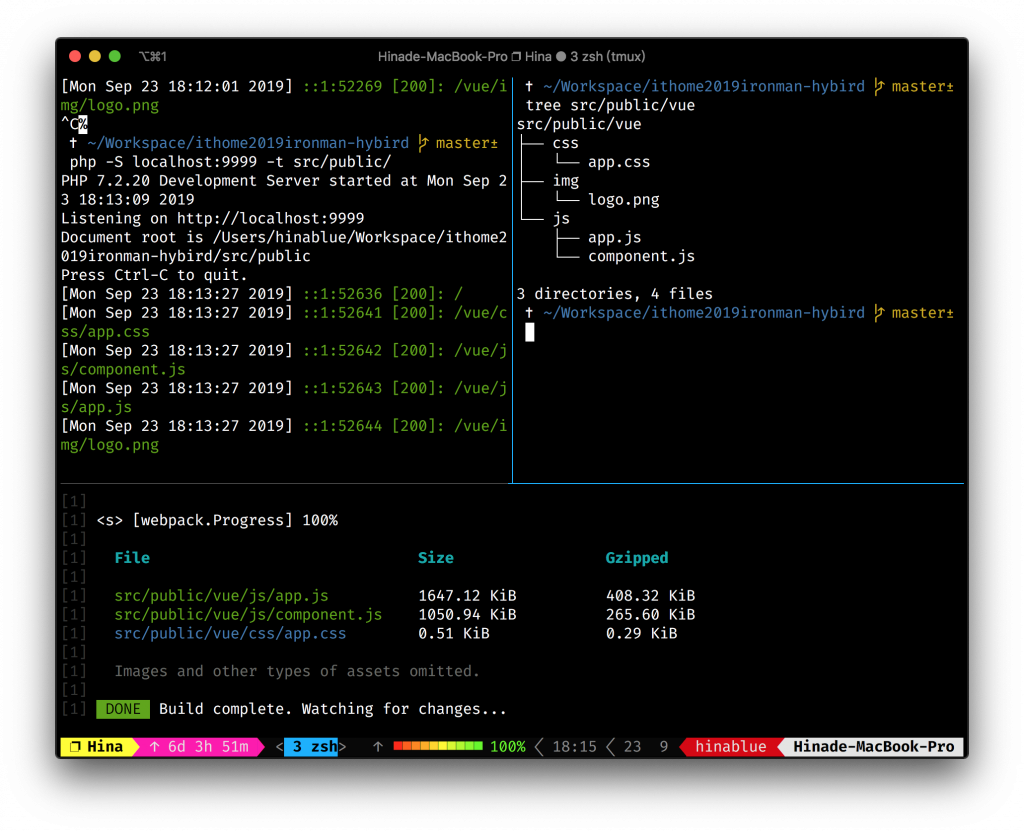Click the 265.60 KiB gzipped value

pos(650,615)
